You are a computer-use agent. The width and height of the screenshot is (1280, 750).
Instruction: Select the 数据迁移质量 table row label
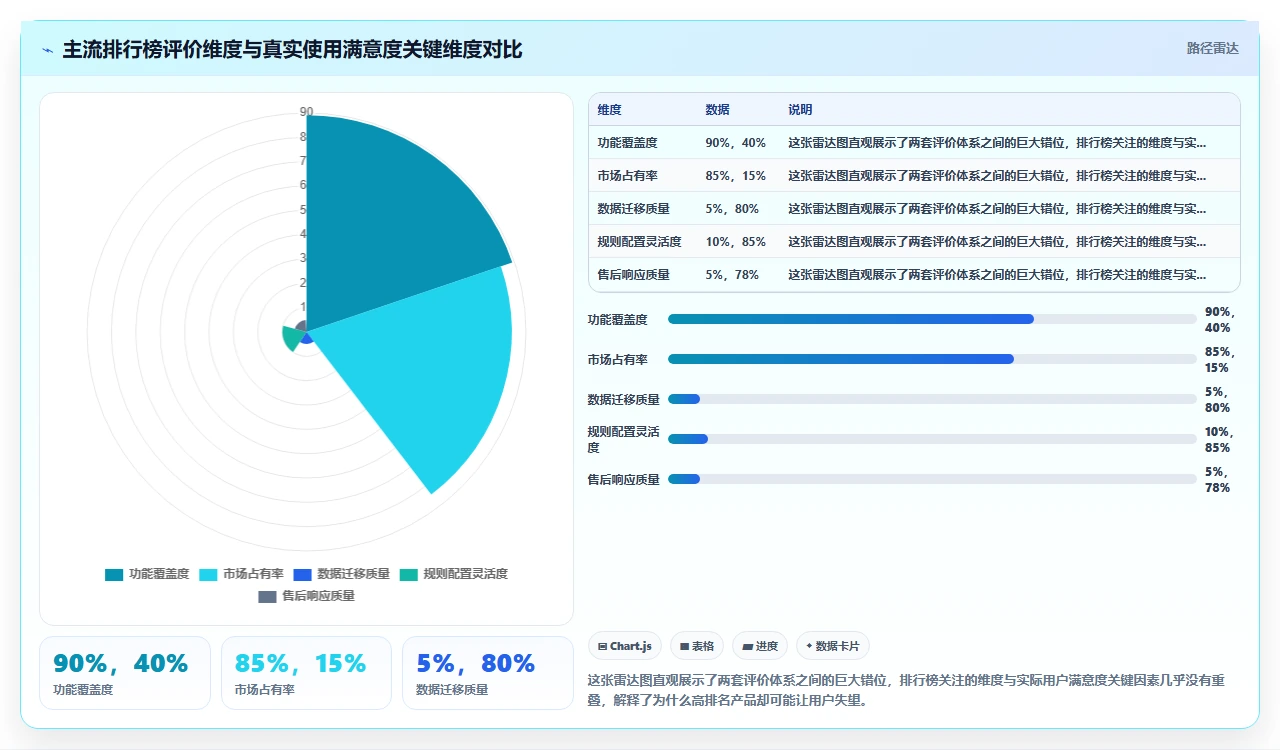(x=633, y=209)
